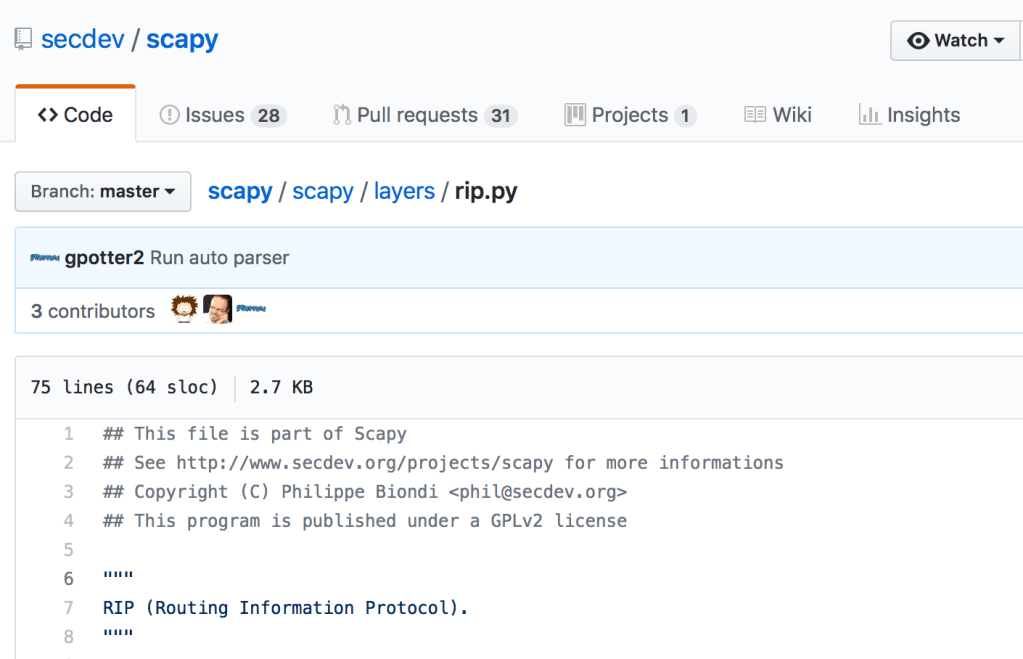Image resolution: width=1023 pixels, height=659 pixels.
Task: Click the alert circle icon beside Issues
Action: click(x=168, y=114)
